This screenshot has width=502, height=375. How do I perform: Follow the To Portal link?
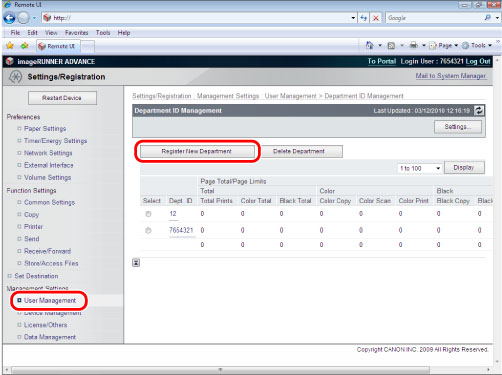[x=382, y=61]
